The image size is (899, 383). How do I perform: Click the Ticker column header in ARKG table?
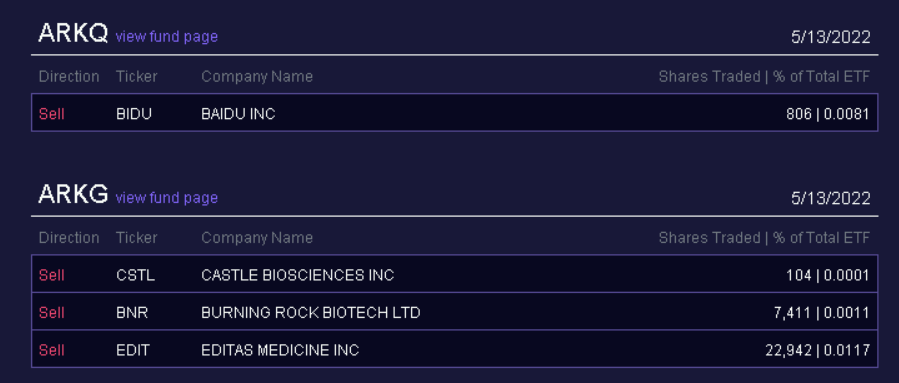pyautogui.click(x=136, y=237)
